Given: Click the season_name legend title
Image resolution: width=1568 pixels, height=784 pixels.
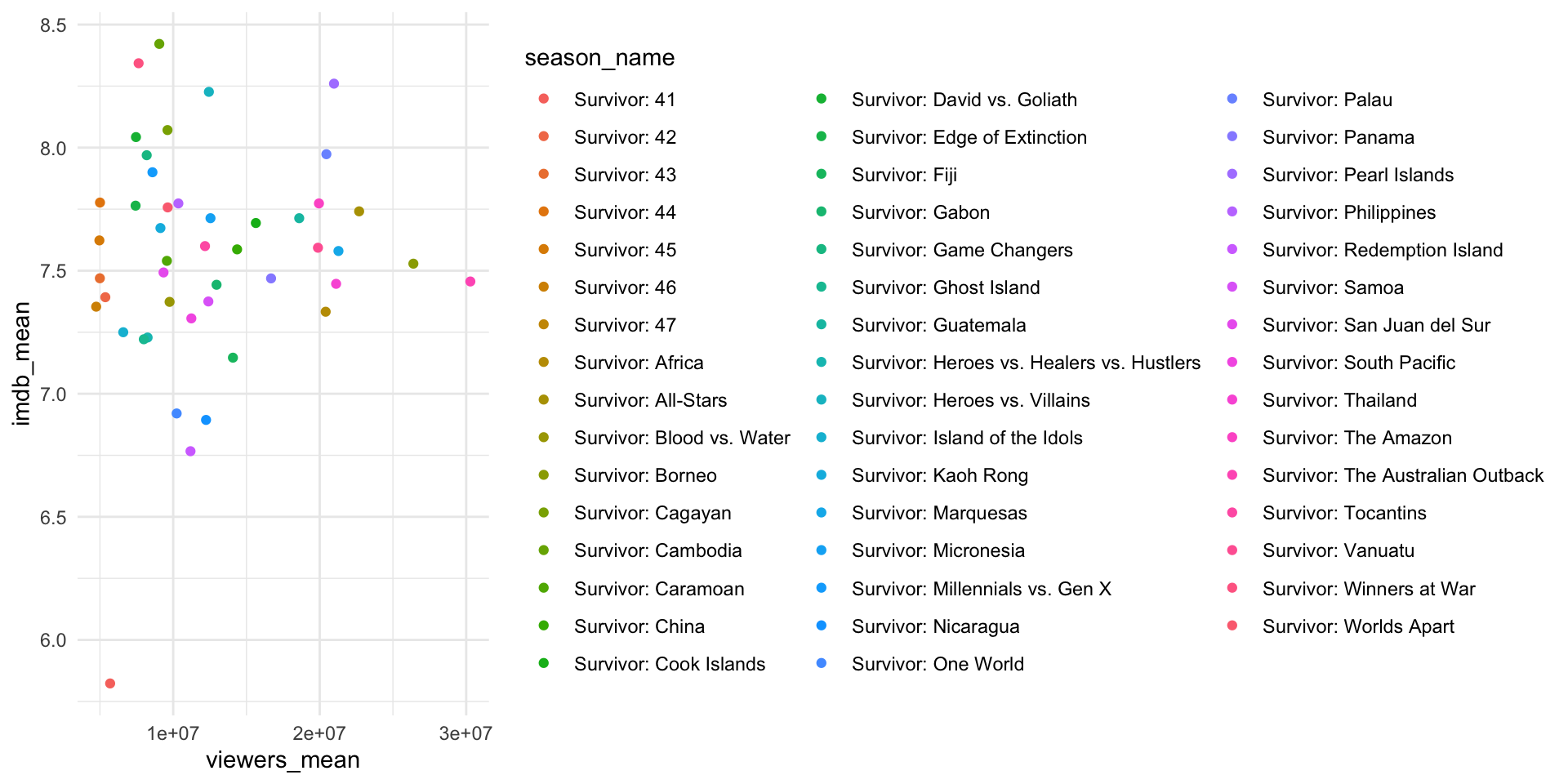Looking at the screenshot, I should point(599,58).
